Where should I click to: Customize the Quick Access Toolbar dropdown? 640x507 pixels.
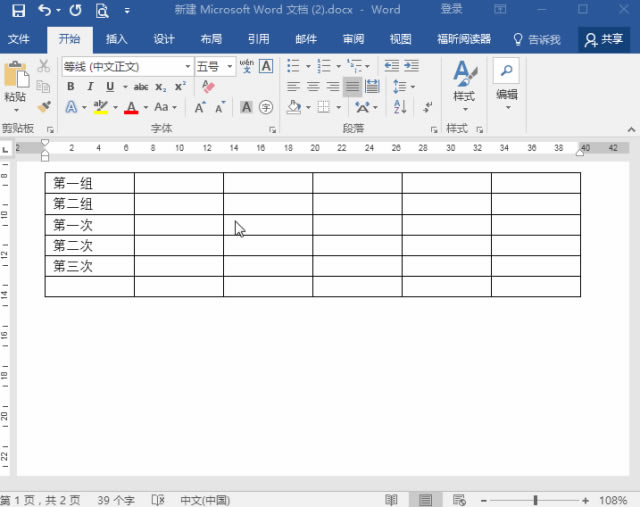click(127, 11)
